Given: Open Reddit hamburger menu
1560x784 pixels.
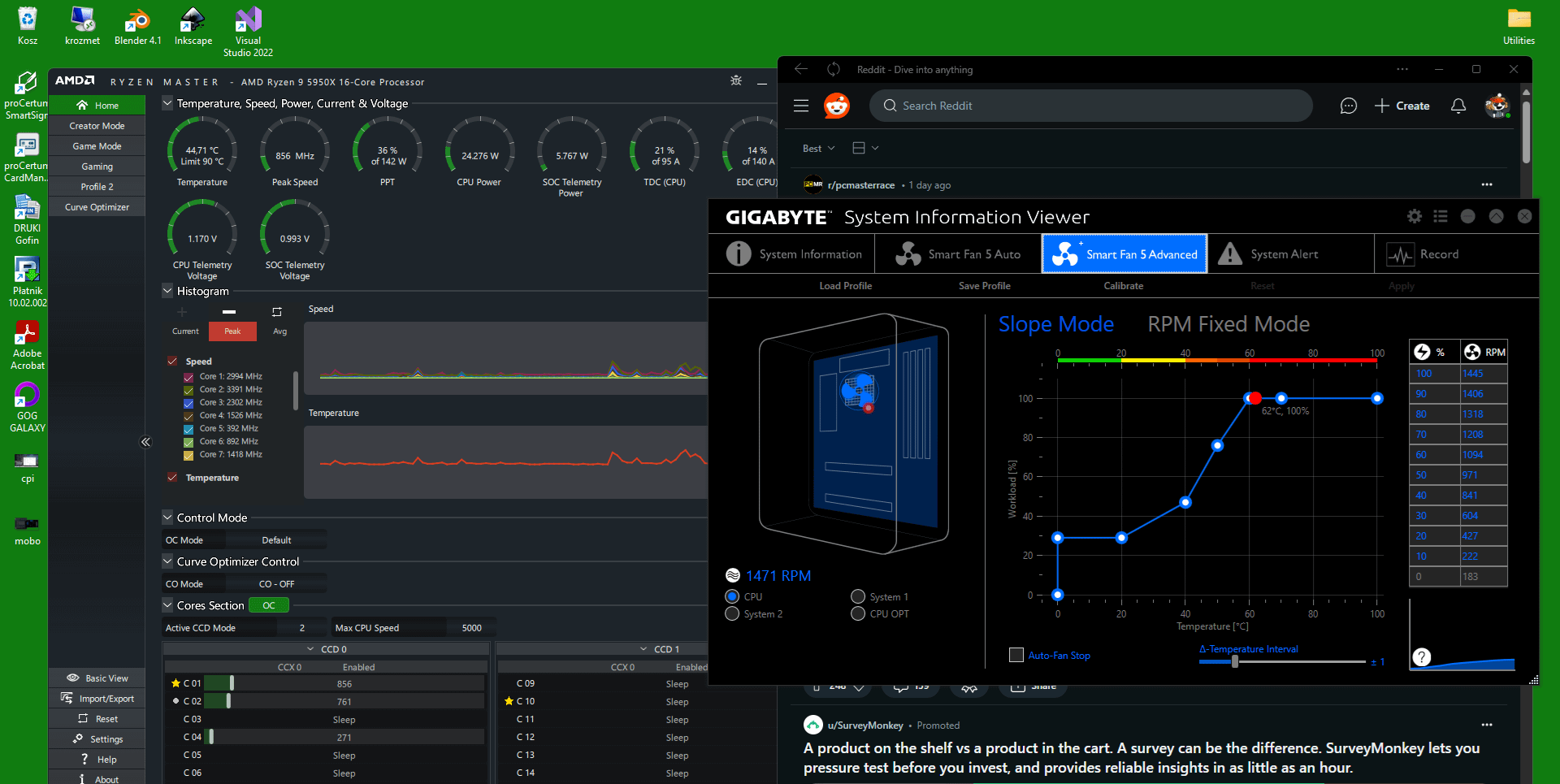Looking at the screenshot, I should click(x=801, y=106).
